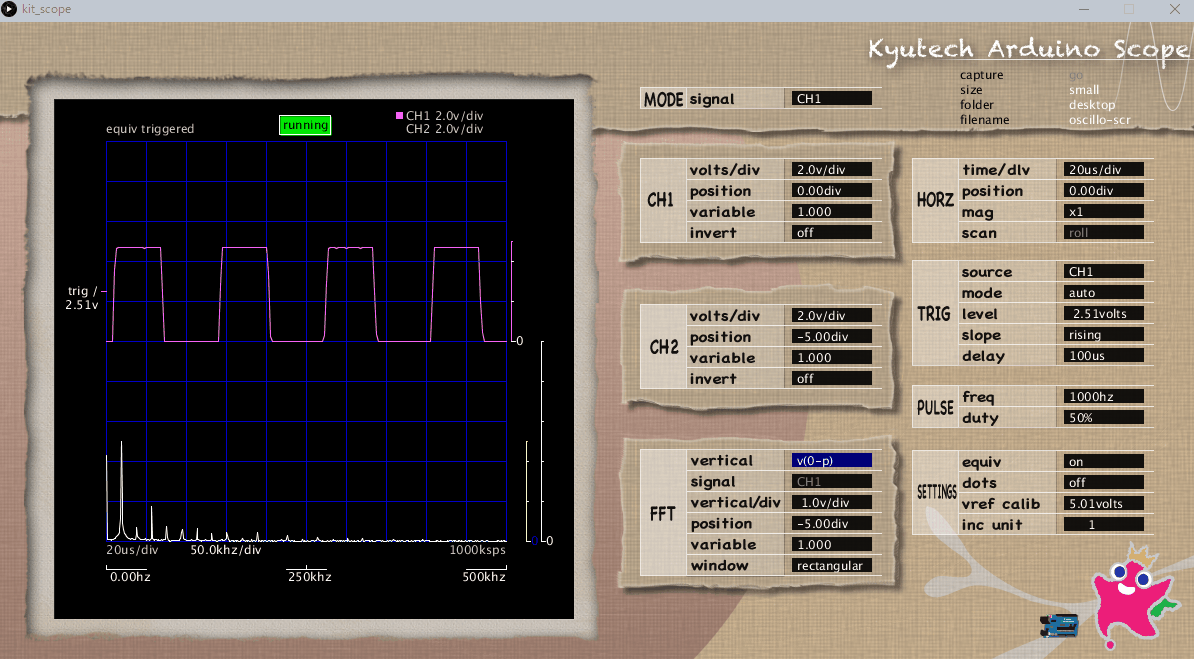Change HORZ time/div 20us/div value
Screen dimensions: 1194x659
pyautogui.click(x=1103, y=169)
